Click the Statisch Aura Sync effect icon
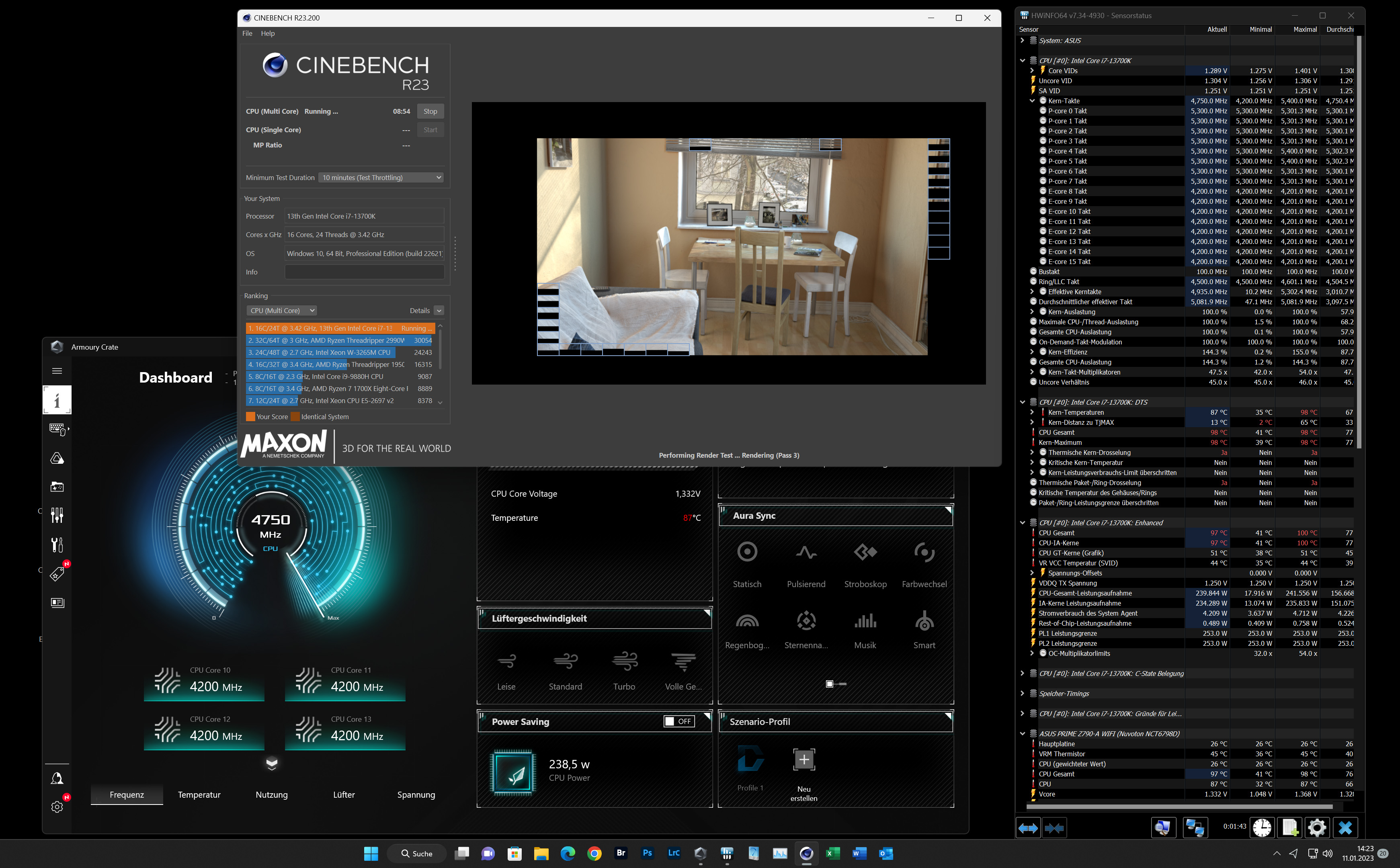1400x868 pixels. pos(747,552)
